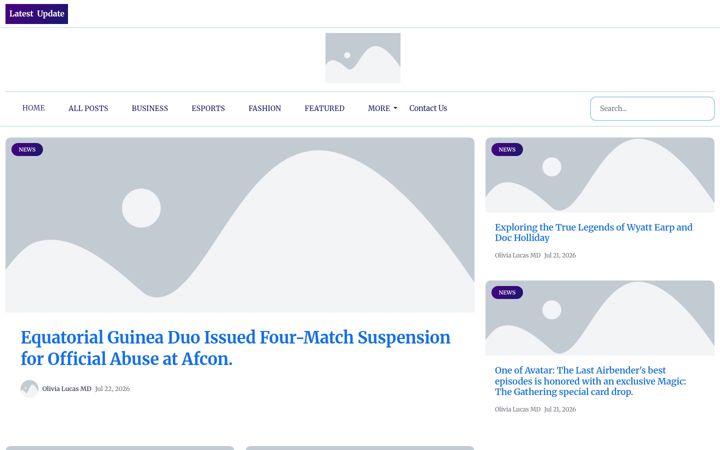The height and width of the screenshot is (450, 720).
Task: Select the Jul 22, 2026 post date
Action: [x=112, y=389]
